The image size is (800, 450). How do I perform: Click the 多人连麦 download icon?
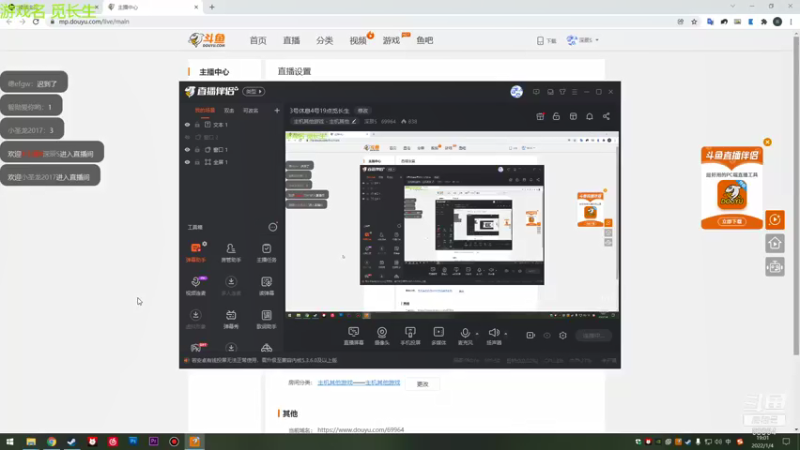click(x=231, y=282)
